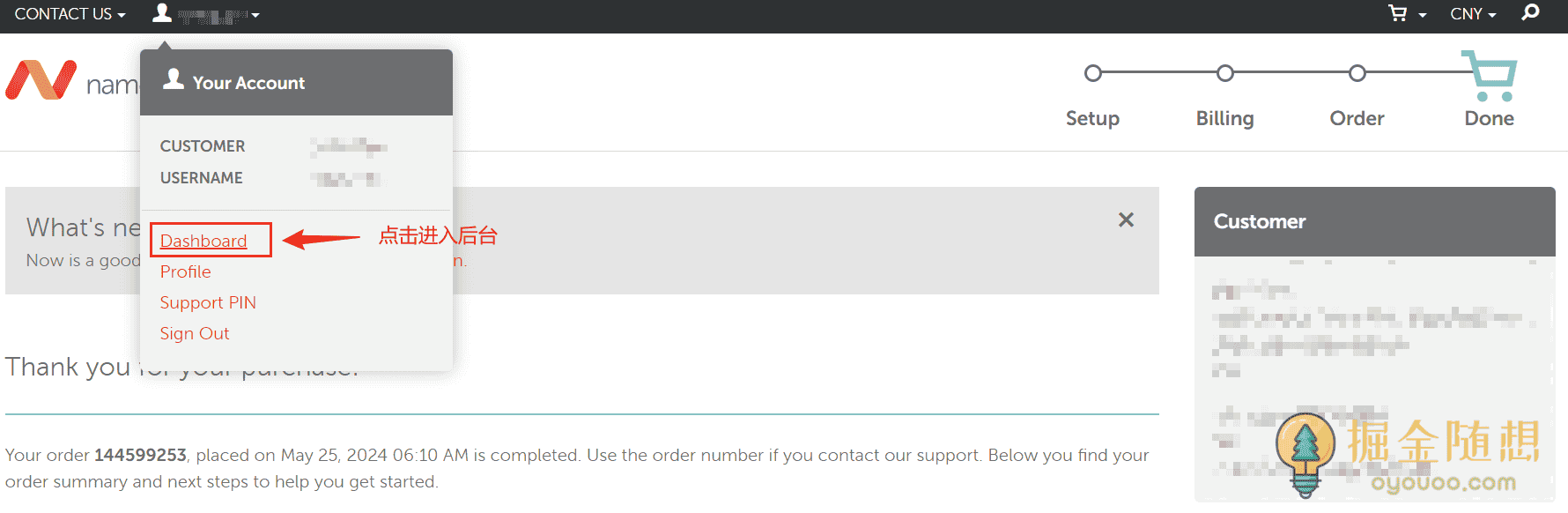Click the Setup step circle
Image resolution: width=1568 pixels, height=513 pixels.
coord(1093,73)
